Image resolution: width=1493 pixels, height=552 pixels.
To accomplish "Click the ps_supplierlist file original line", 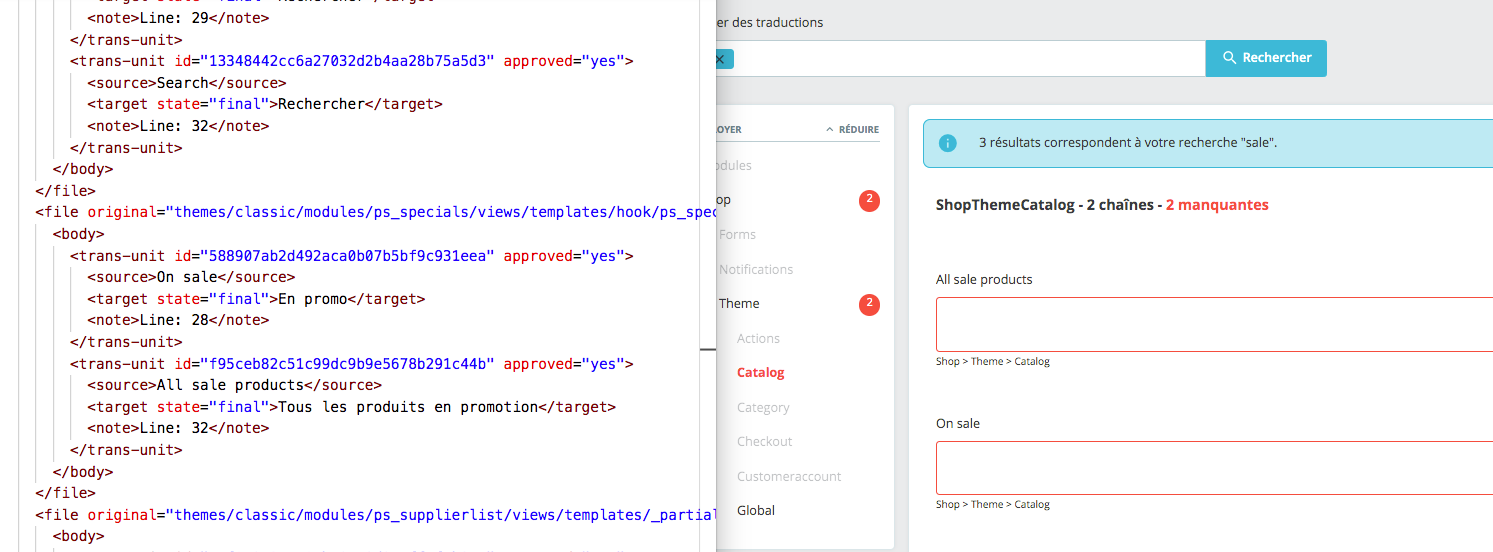I will click(376, 515).
